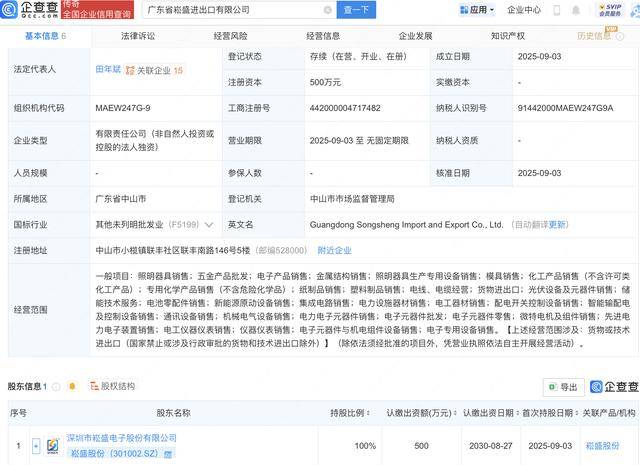Open the 附近企业 link
This screenshot has height=465, width=640.
tap(334, 250)
